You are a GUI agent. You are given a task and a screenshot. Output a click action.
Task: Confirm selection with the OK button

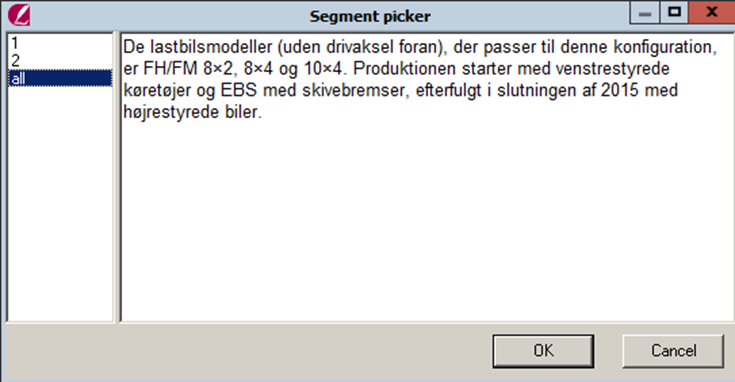pos(543,351)
